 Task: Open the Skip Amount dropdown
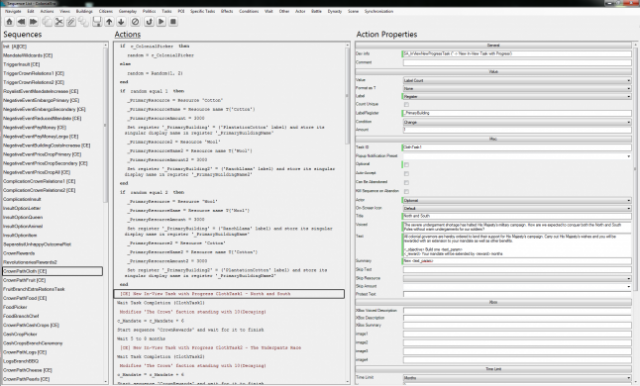pos(517,286)
